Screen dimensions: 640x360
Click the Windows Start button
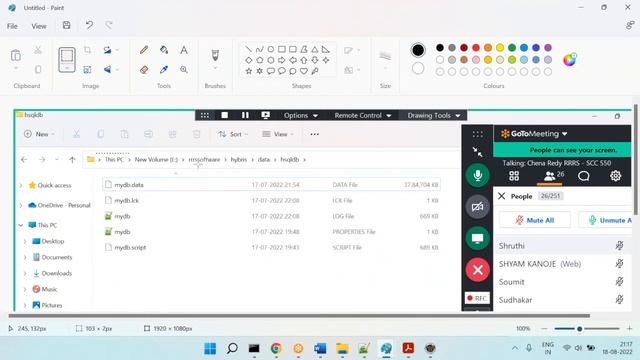point(210,348)
